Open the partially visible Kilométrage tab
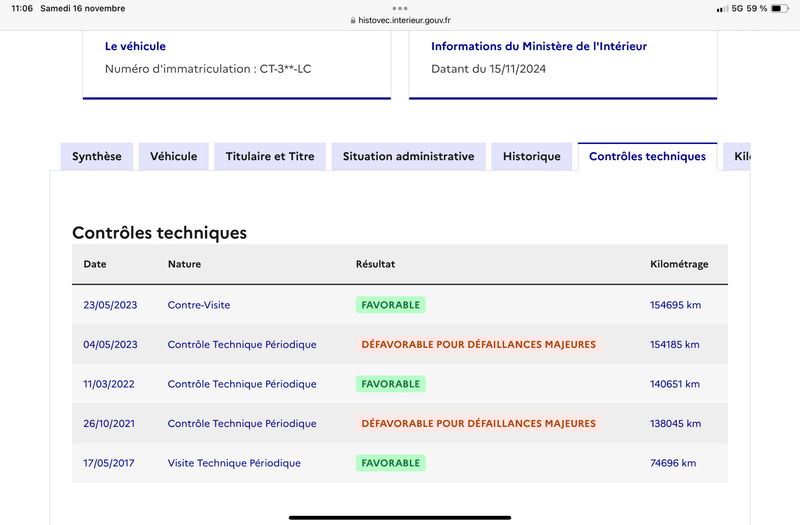 pos(737,156)
